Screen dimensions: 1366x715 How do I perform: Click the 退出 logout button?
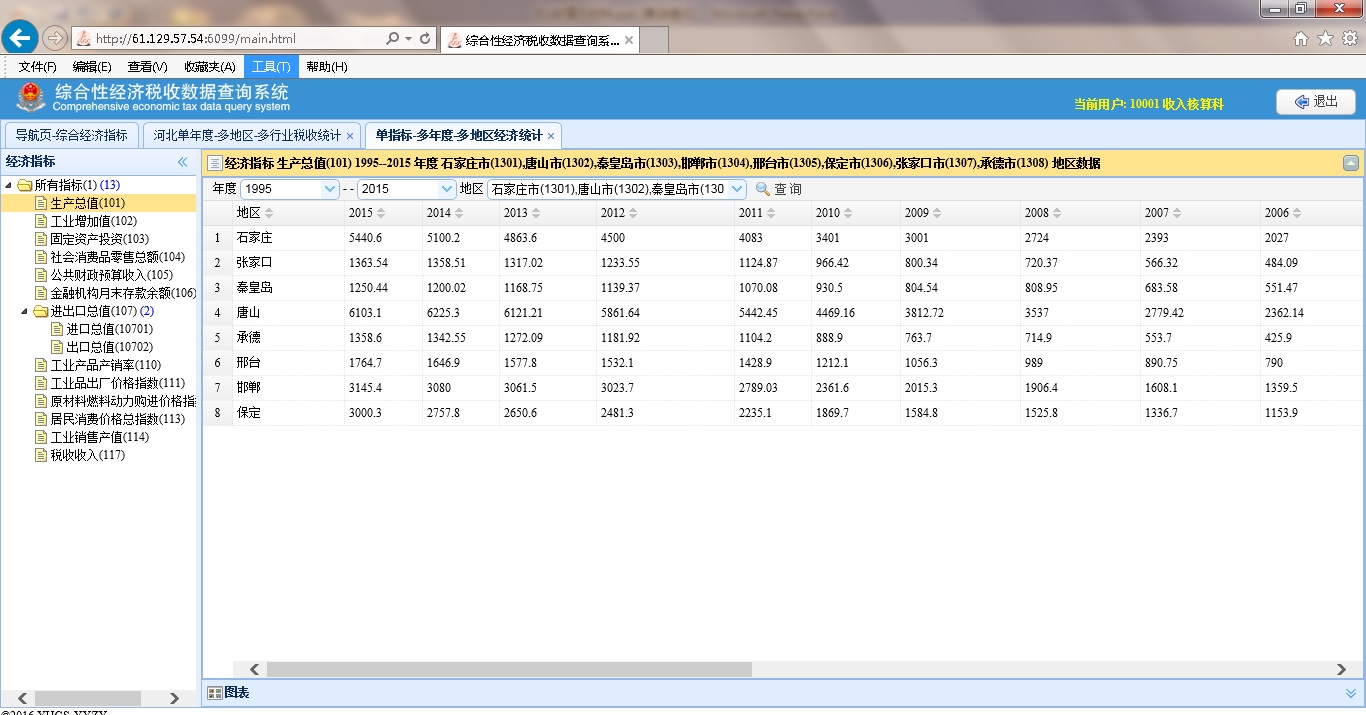(1315, 102)
